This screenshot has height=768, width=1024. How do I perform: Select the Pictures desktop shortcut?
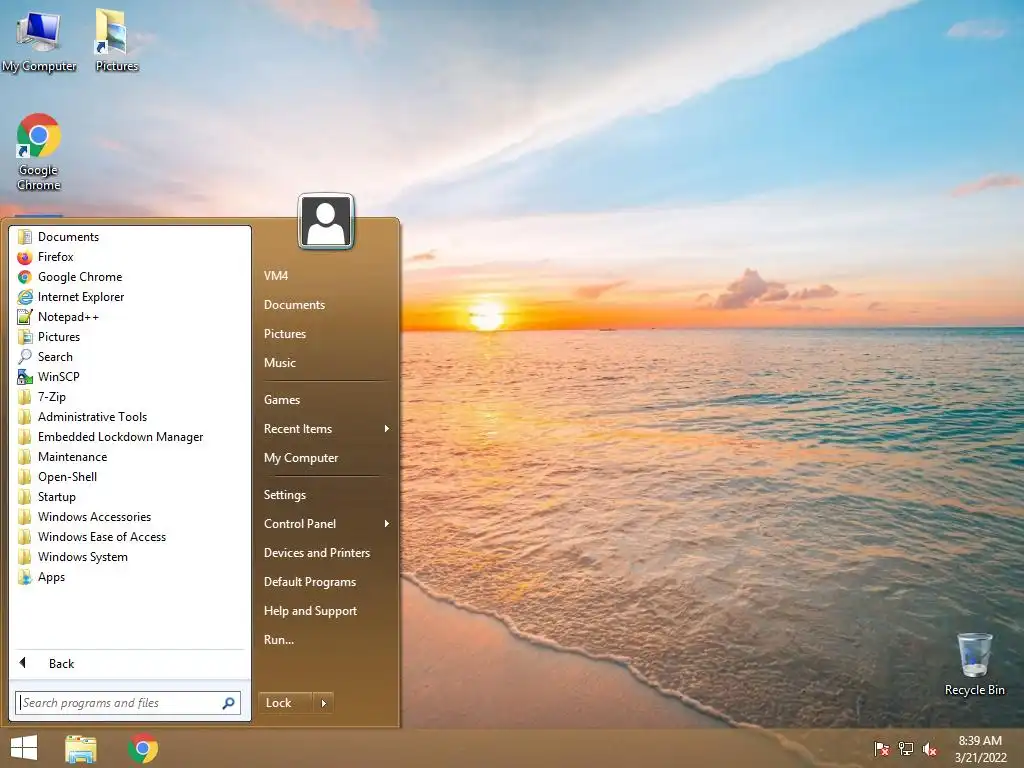coord(116,41)
